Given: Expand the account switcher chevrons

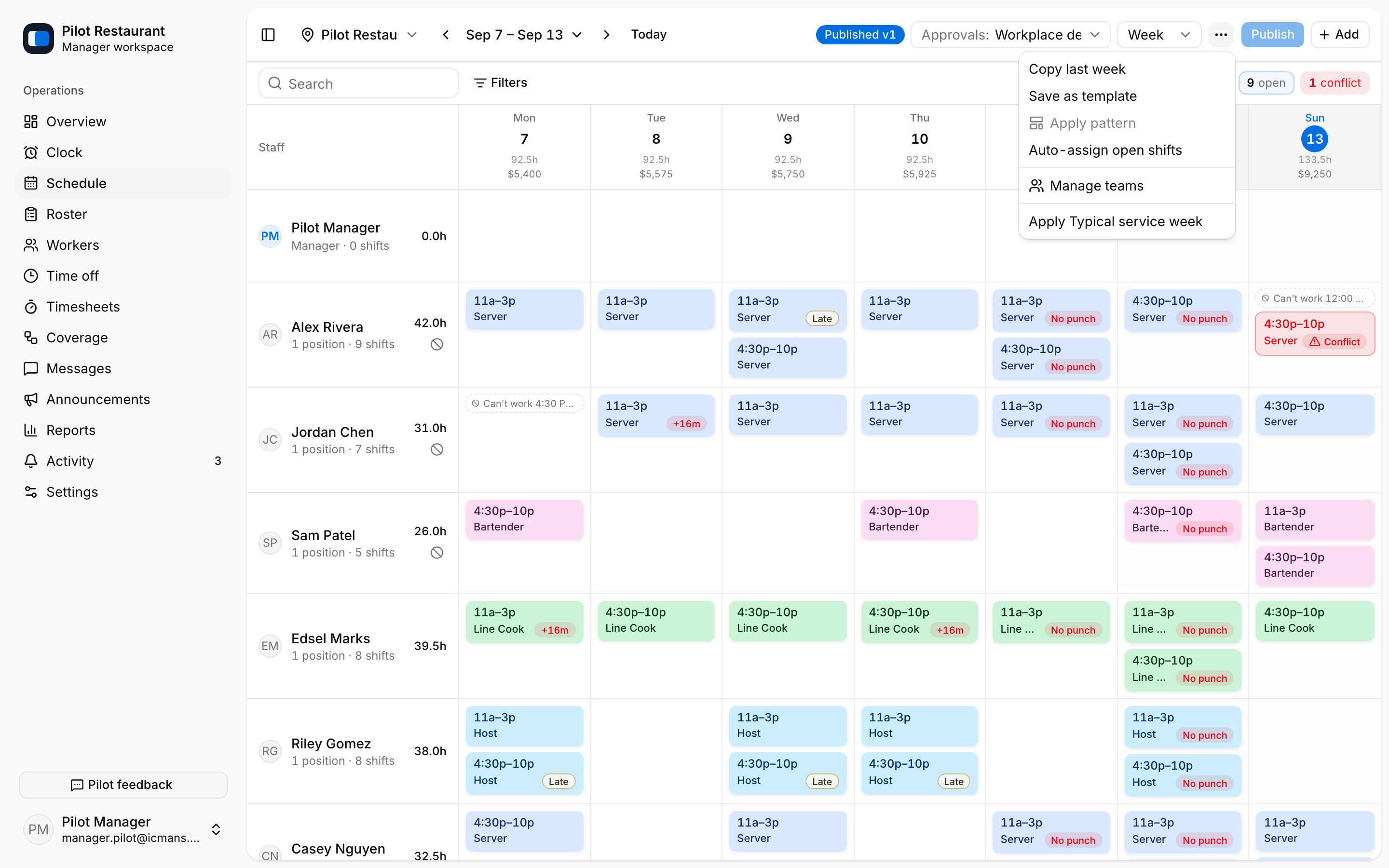Looking at the screenshot, I should pos(216,829).
